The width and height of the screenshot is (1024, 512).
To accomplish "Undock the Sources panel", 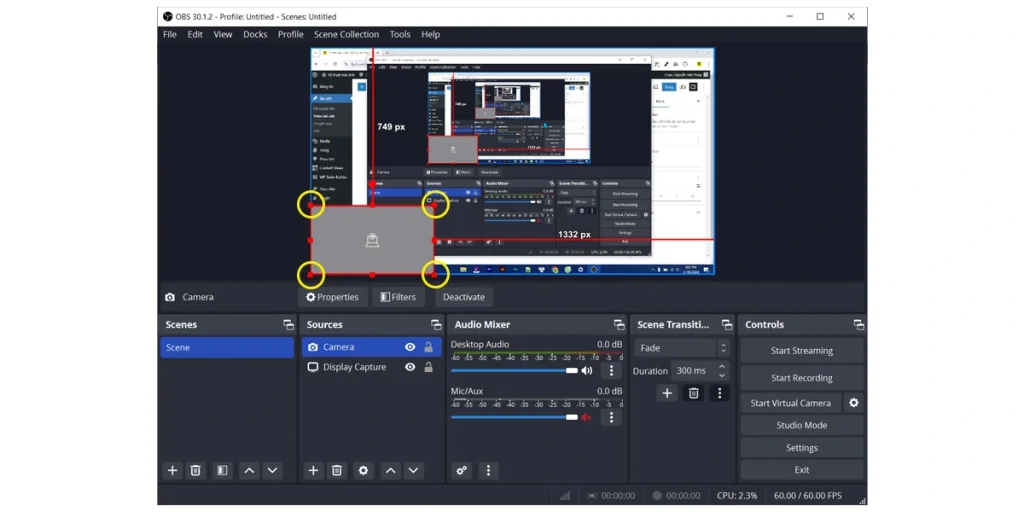I will (436, 325).
